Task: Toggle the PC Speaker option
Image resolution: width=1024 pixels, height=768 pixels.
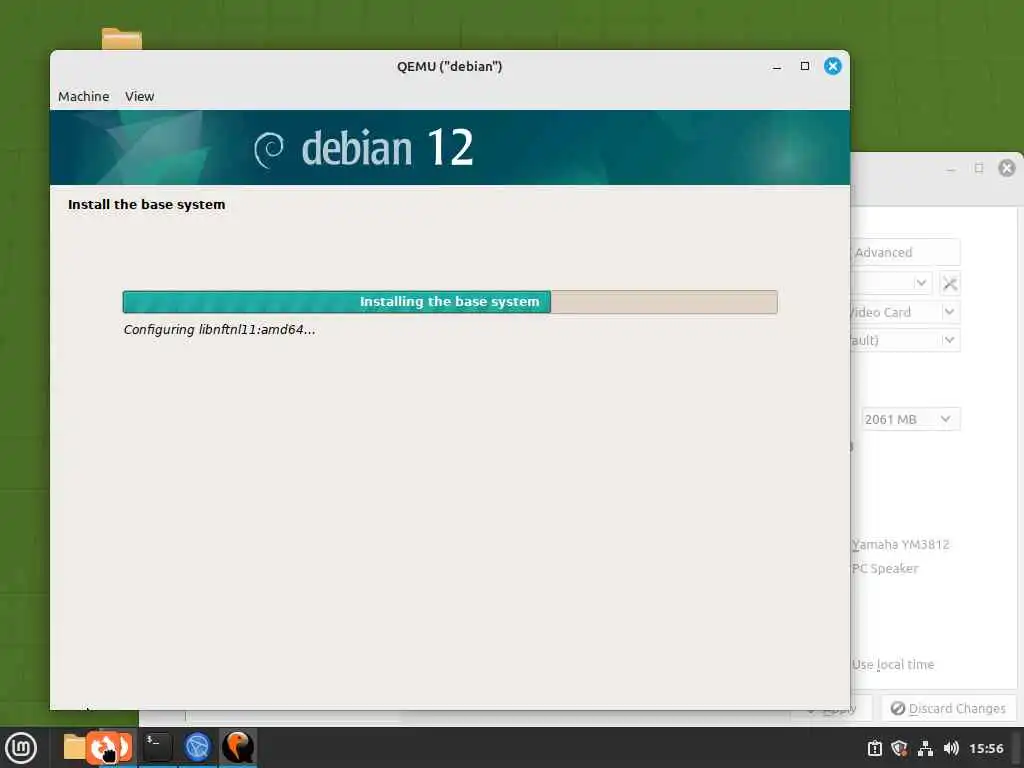Action: pos(885,569)
